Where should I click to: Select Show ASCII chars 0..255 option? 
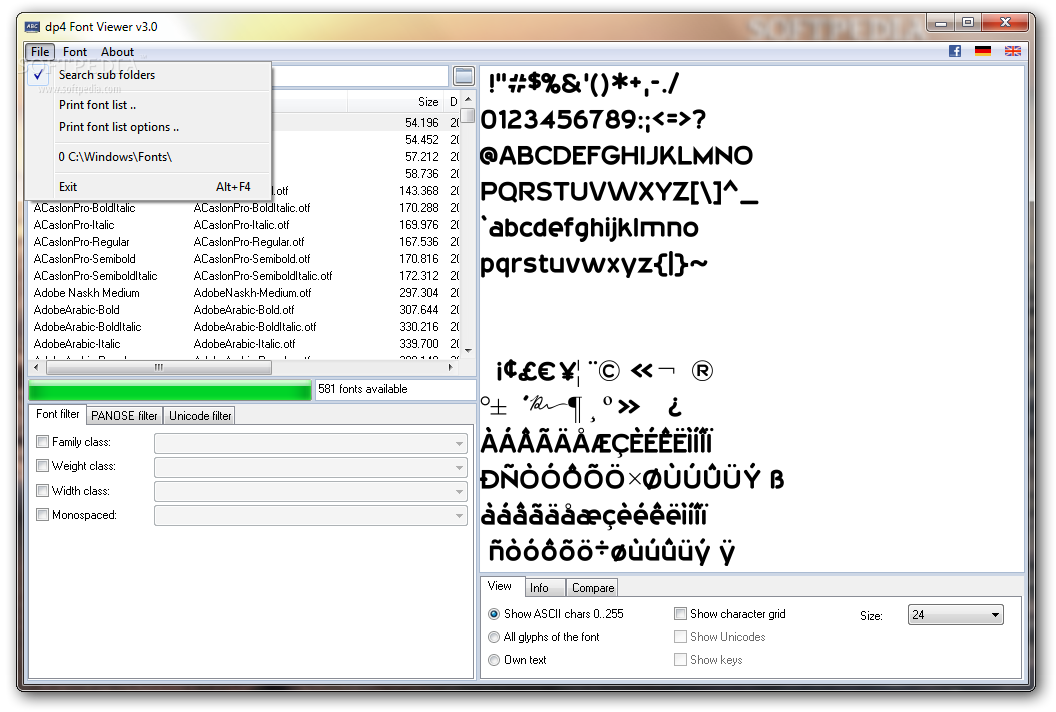pos(494,614)
